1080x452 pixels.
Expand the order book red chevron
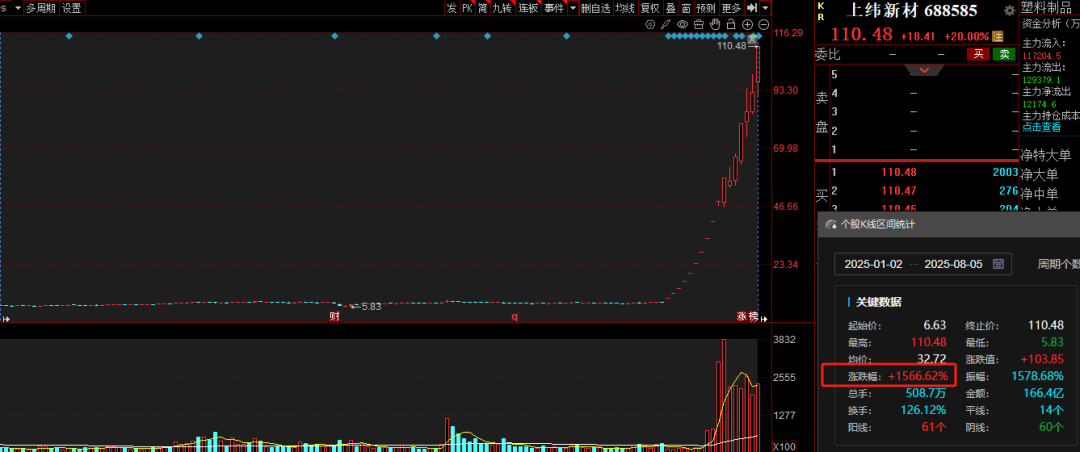pyautogui.click(x=924, y=70)
